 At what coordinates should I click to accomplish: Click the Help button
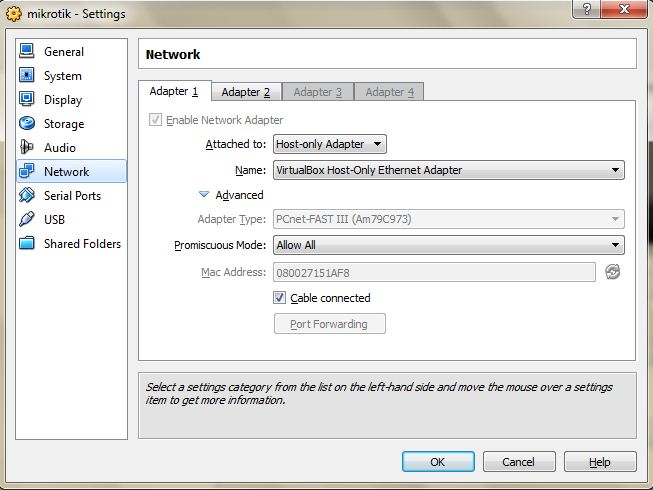pos(600,462)
